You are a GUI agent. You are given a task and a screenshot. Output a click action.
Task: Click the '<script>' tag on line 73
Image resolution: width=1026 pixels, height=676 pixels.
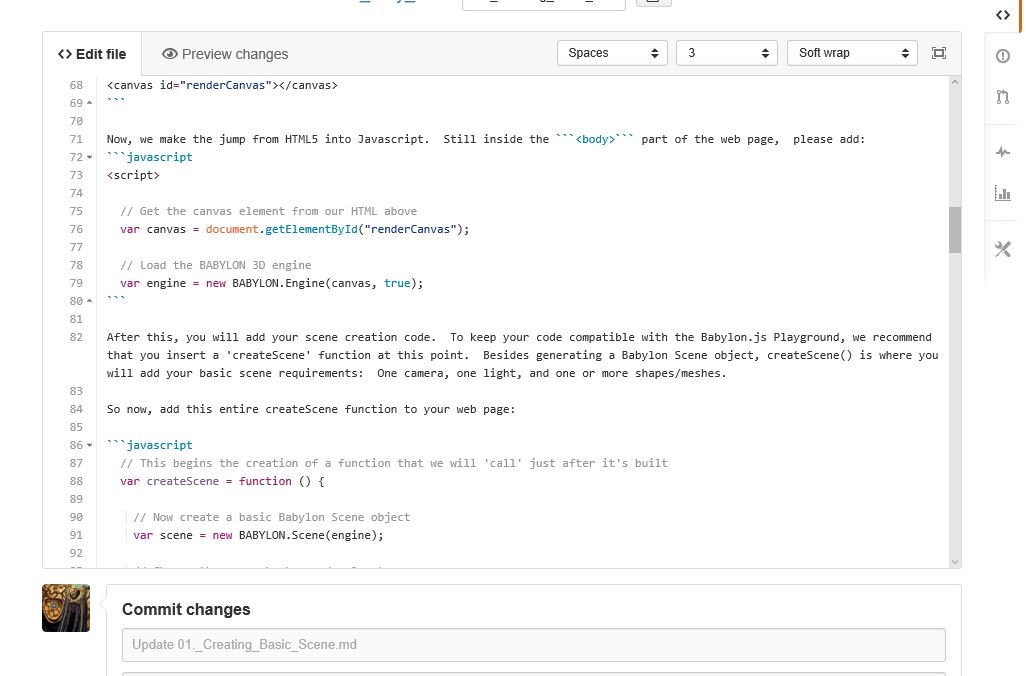133,175
